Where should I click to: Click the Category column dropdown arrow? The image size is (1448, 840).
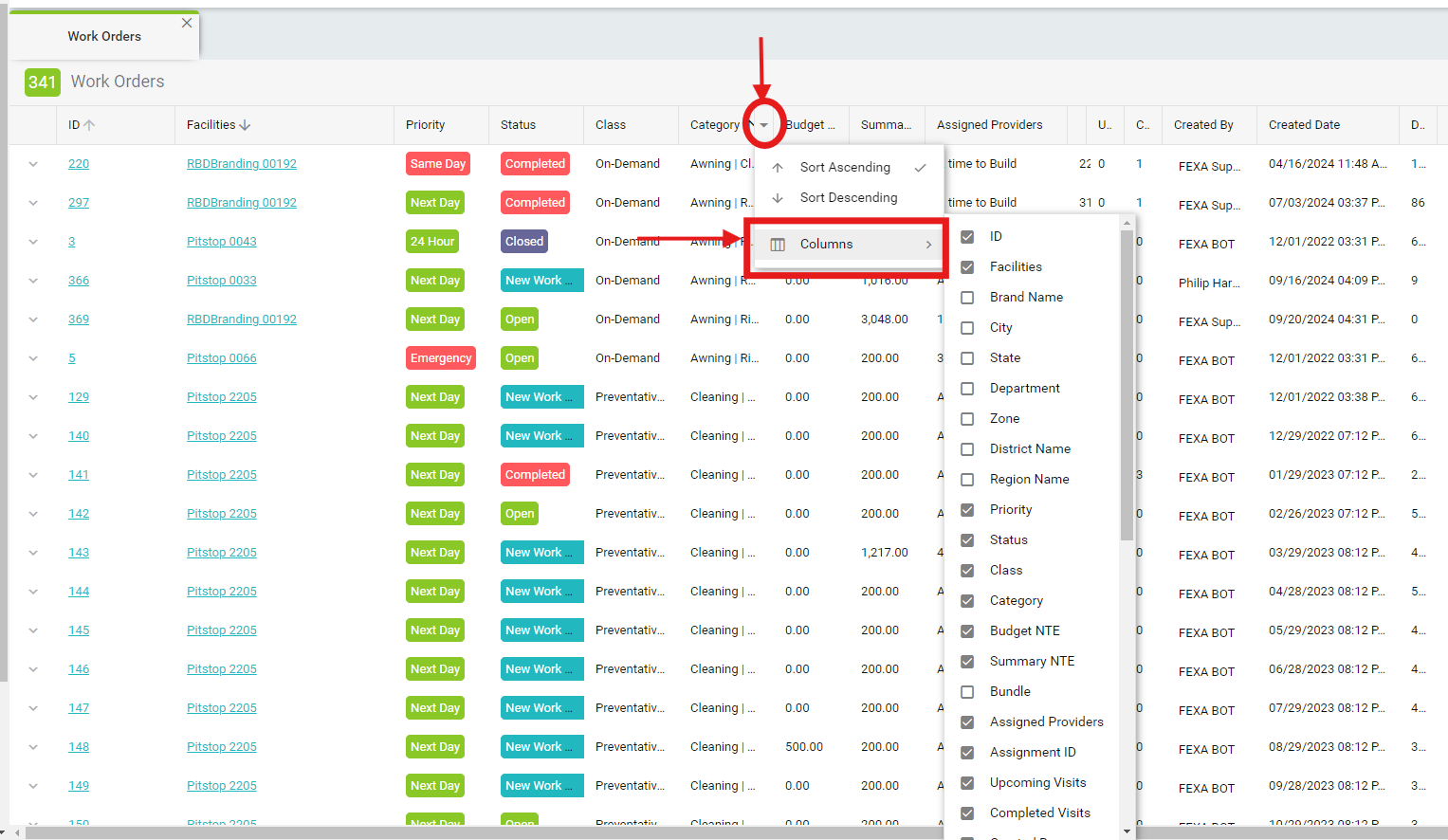pyautogui.click(x=763, y=125)
